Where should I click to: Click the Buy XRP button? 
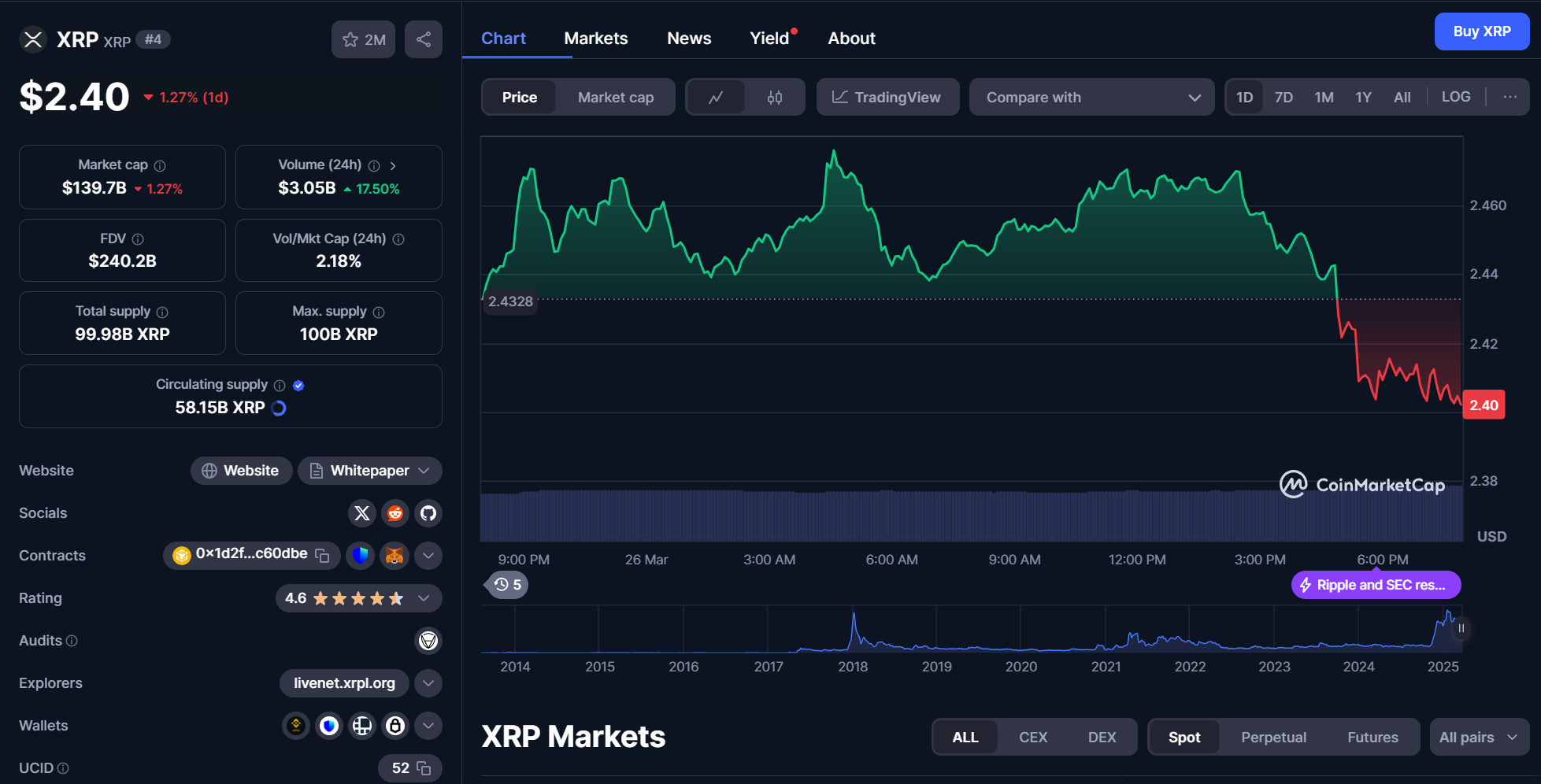(x=1481, y=31)
